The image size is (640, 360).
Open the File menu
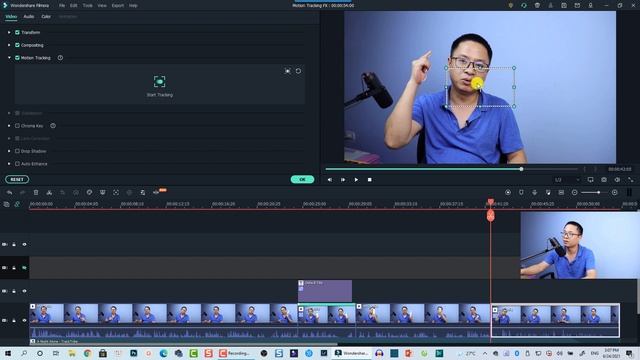coord(62,6)
